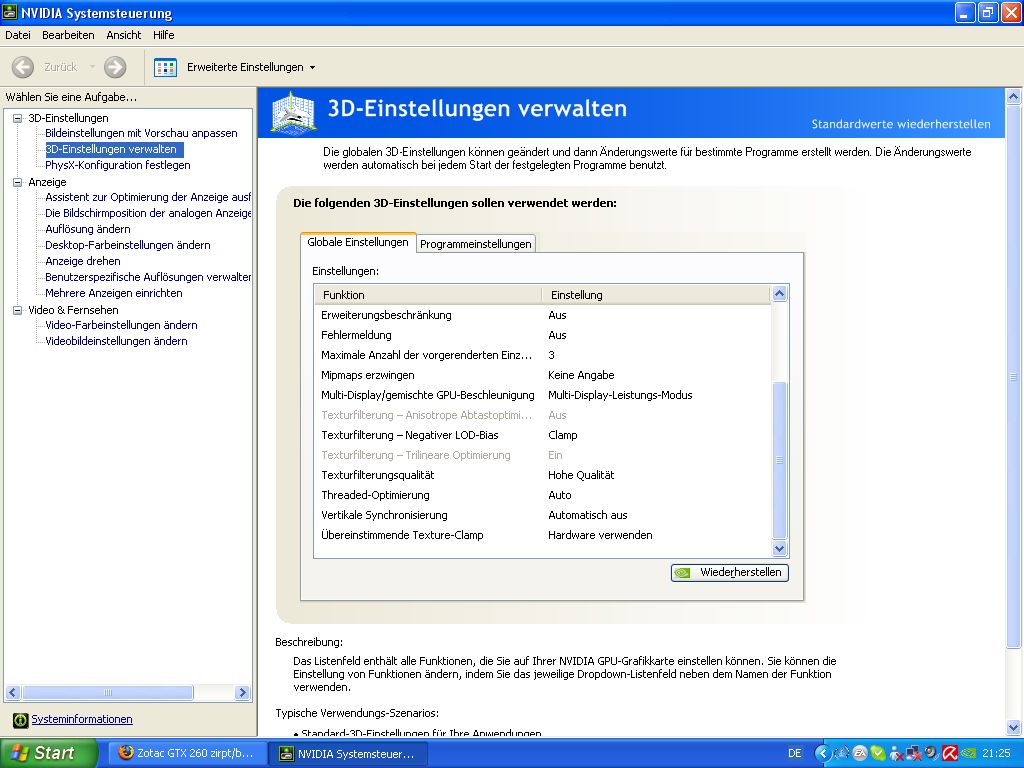Viewport: 1024px width, 768px height.
Task: Select Multi-Display/gemischte GPU-Beschleunigung row
Action: coord(543,396)
